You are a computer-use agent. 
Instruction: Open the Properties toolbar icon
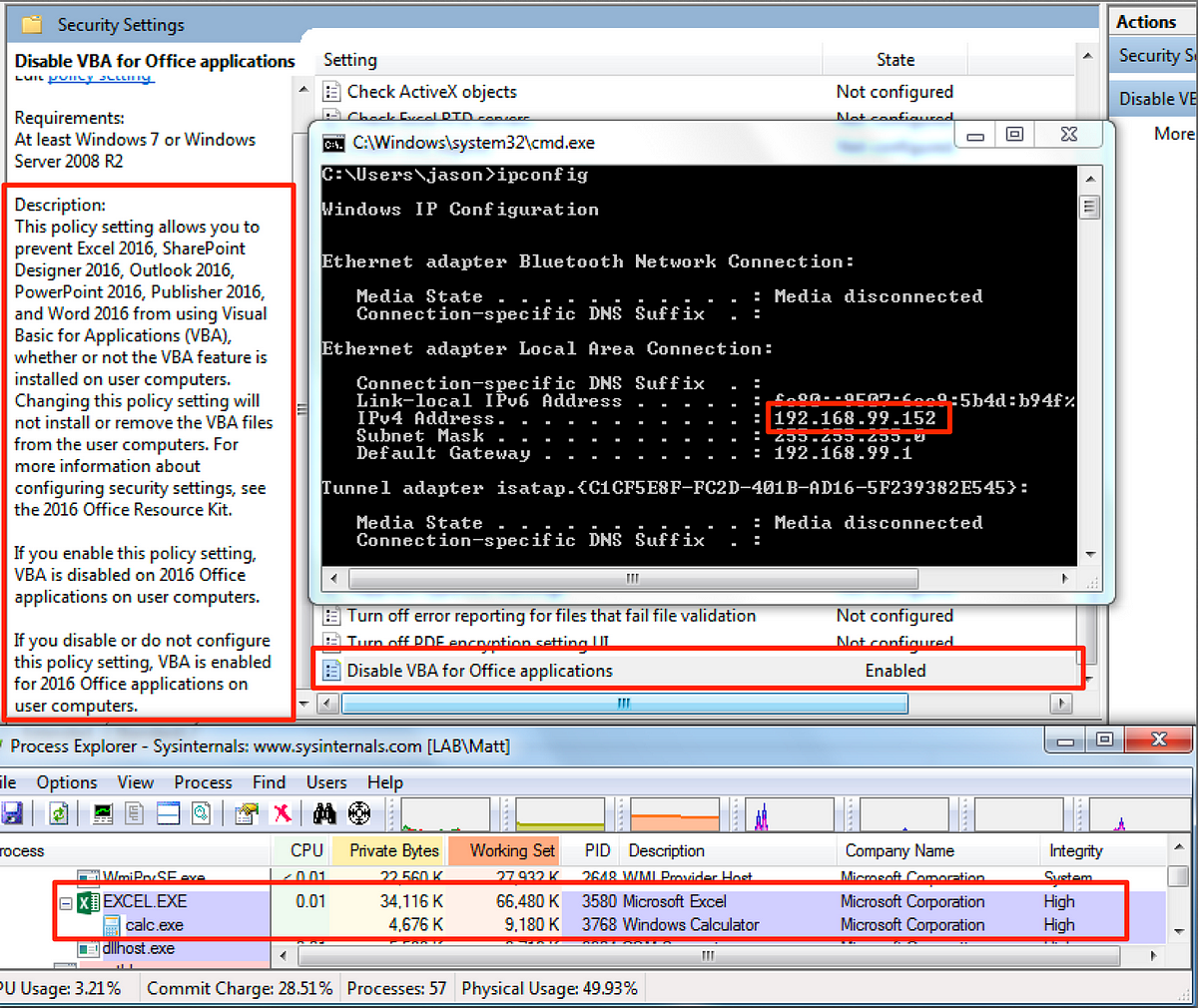(246, 813)
